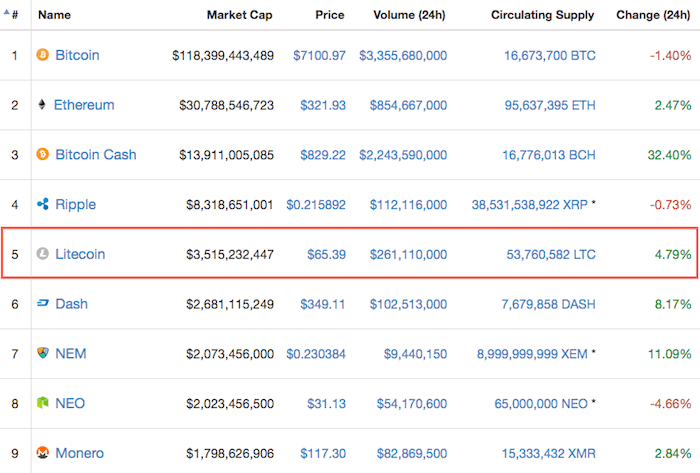This screenshot has height=473, width=700.
Task: Open the Ripple name link
Action: (x=75, y=205)
